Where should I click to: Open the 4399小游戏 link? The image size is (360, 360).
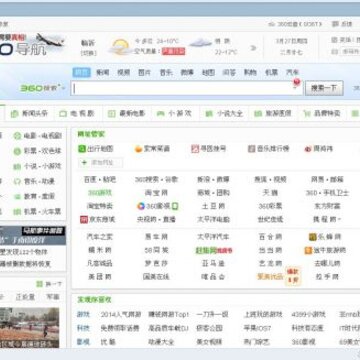(x=308, y=315)
